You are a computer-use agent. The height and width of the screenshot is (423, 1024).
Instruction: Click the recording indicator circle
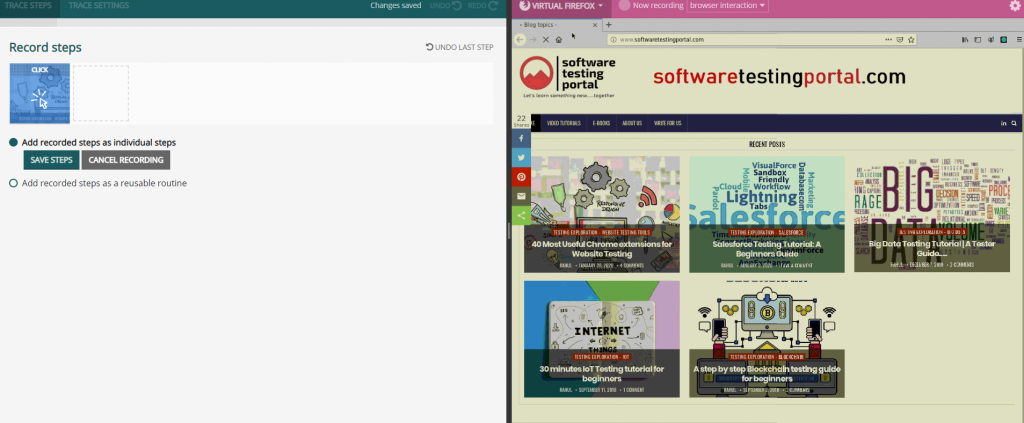coord(624,6)
